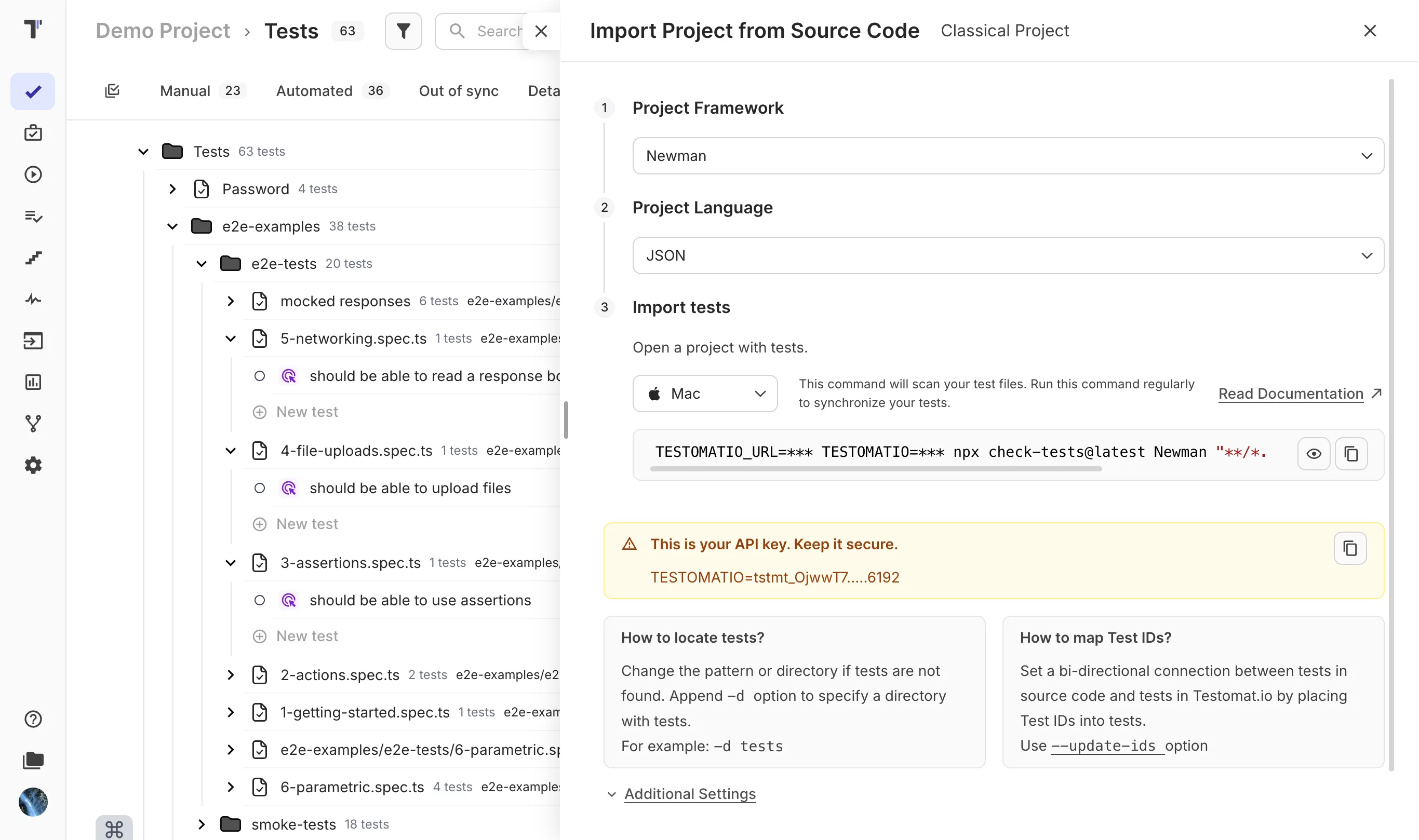This screenshot has width=1419, height=840.
Task: Click the test tree scrollbar handle
Action: coord(566,420)
